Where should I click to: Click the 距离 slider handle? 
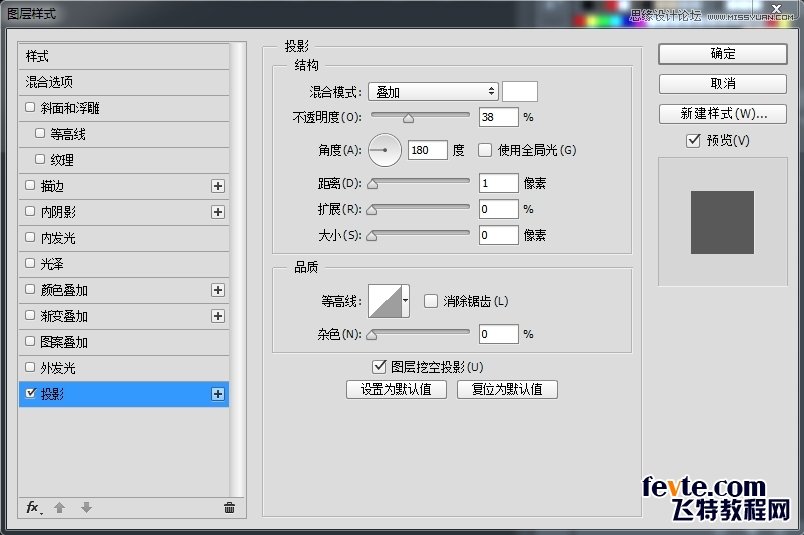(x=373, y=184)
